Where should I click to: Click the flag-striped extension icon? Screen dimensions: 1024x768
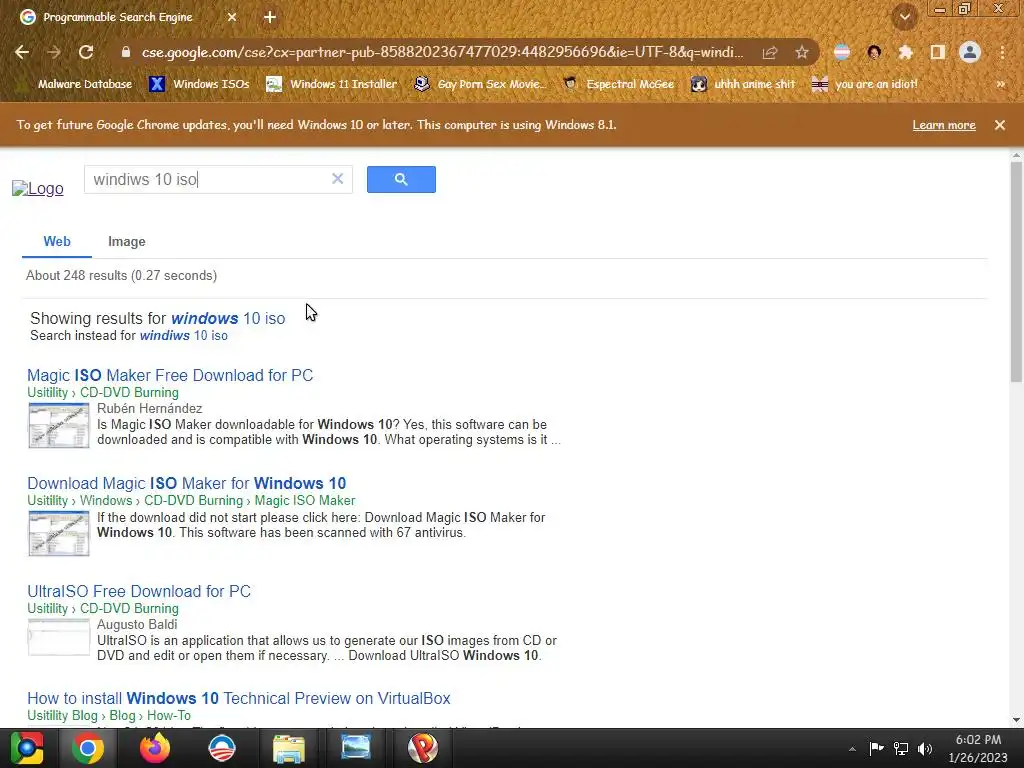842,52
